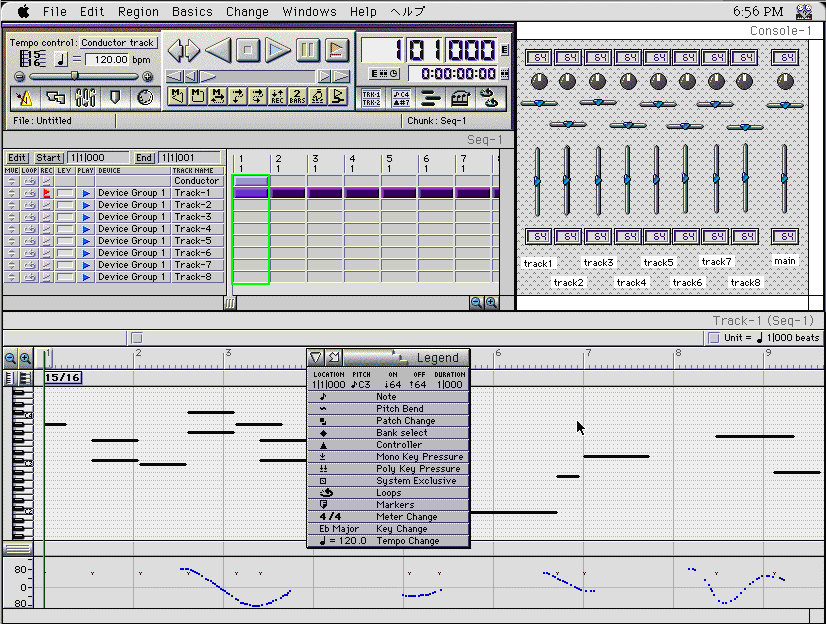
Task: Toggle record enable on Track-1
Action: (x=46, y=193)
